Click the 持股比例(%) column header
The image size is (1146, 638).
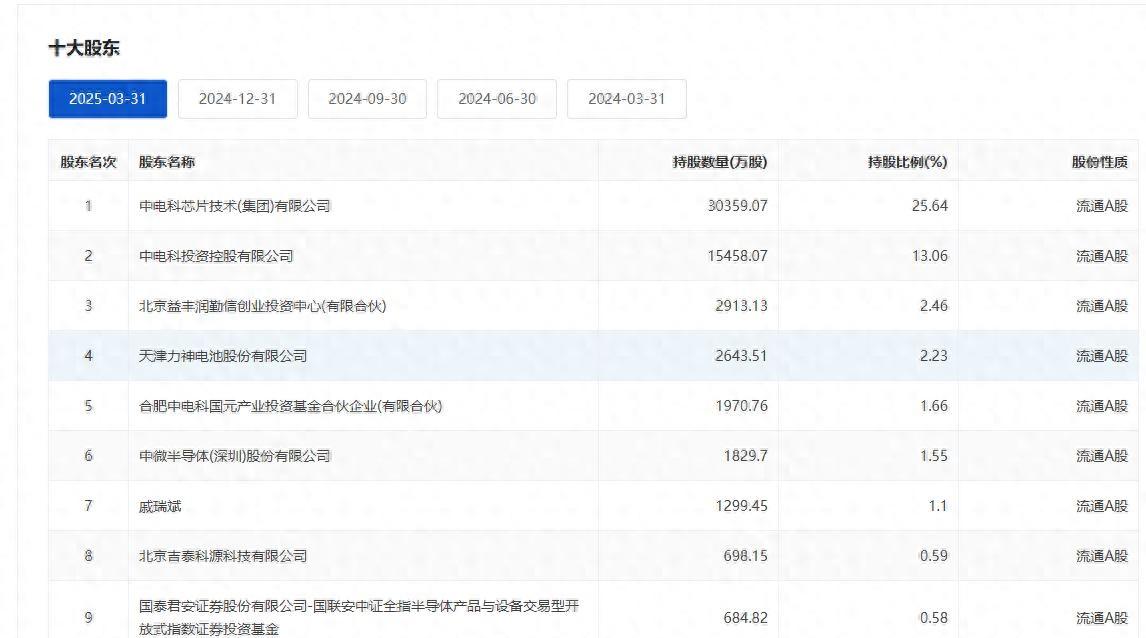pyautogui.click(x=907, y=162)
